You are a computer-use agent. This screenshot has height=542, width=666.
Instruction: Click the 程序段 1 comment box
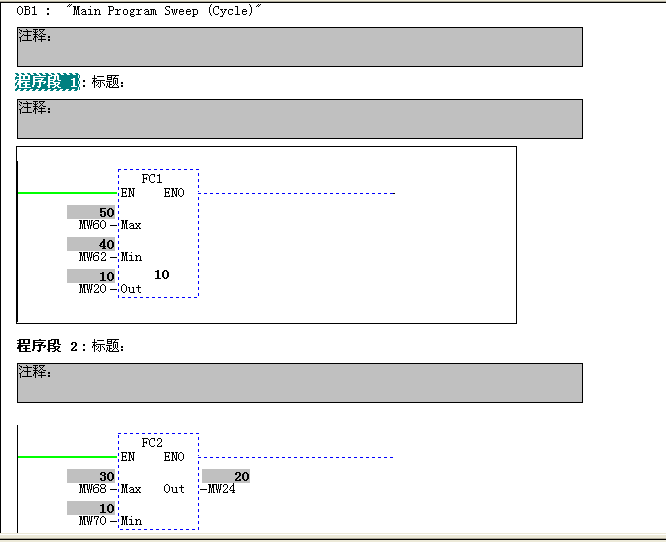tap(299, 119)
